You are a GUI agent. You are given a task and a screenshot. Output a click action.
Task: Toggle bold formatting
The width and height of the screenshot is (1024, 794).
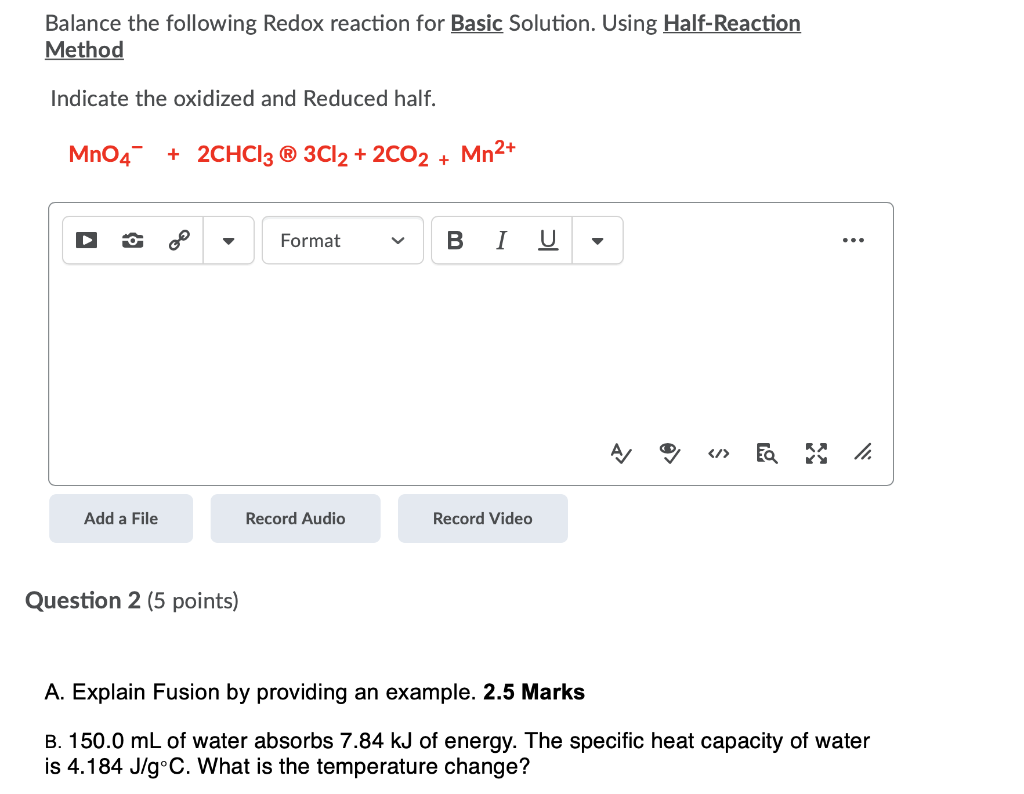pyautogui.click(x=455, y=240)
